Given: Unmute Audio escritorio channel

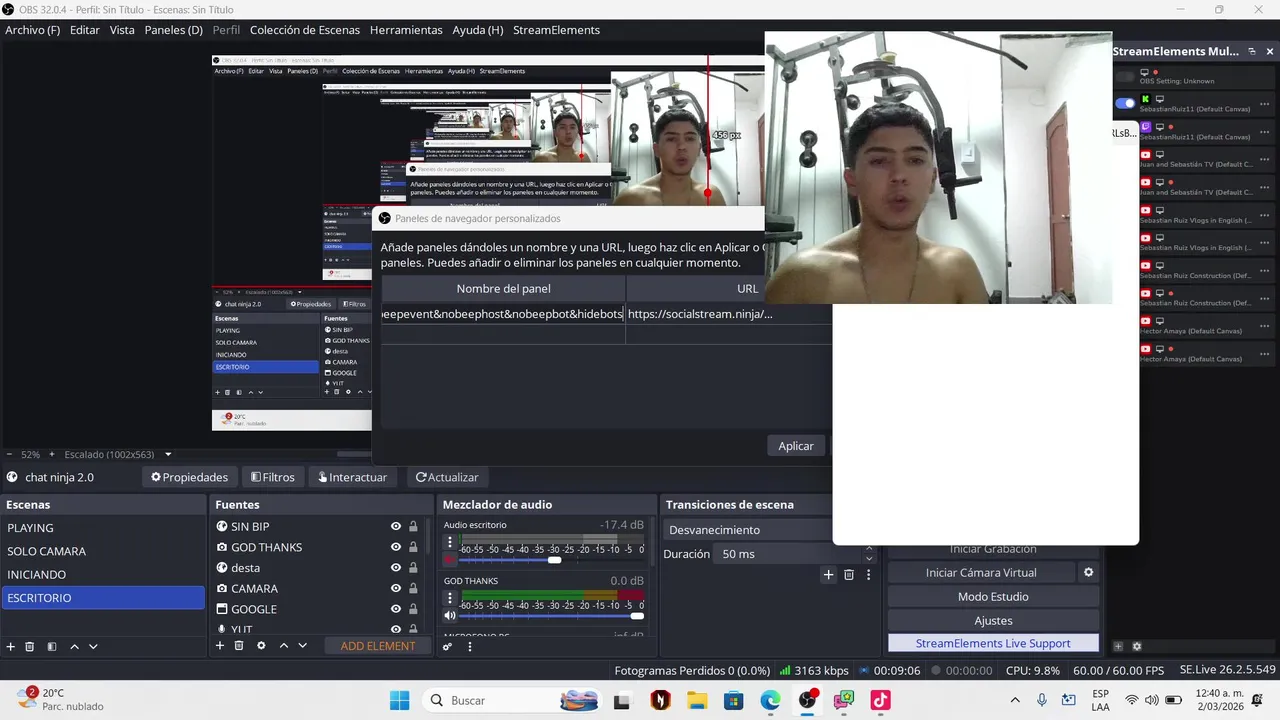Looking at the screenshot, I should coord(450,560).
